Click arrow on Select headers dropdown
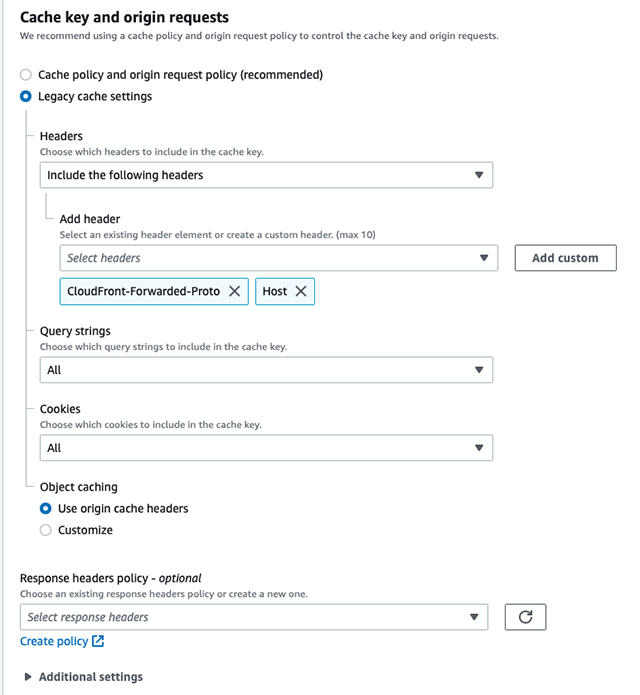This screenshot has width=640, height=695. tap(484, 258)
